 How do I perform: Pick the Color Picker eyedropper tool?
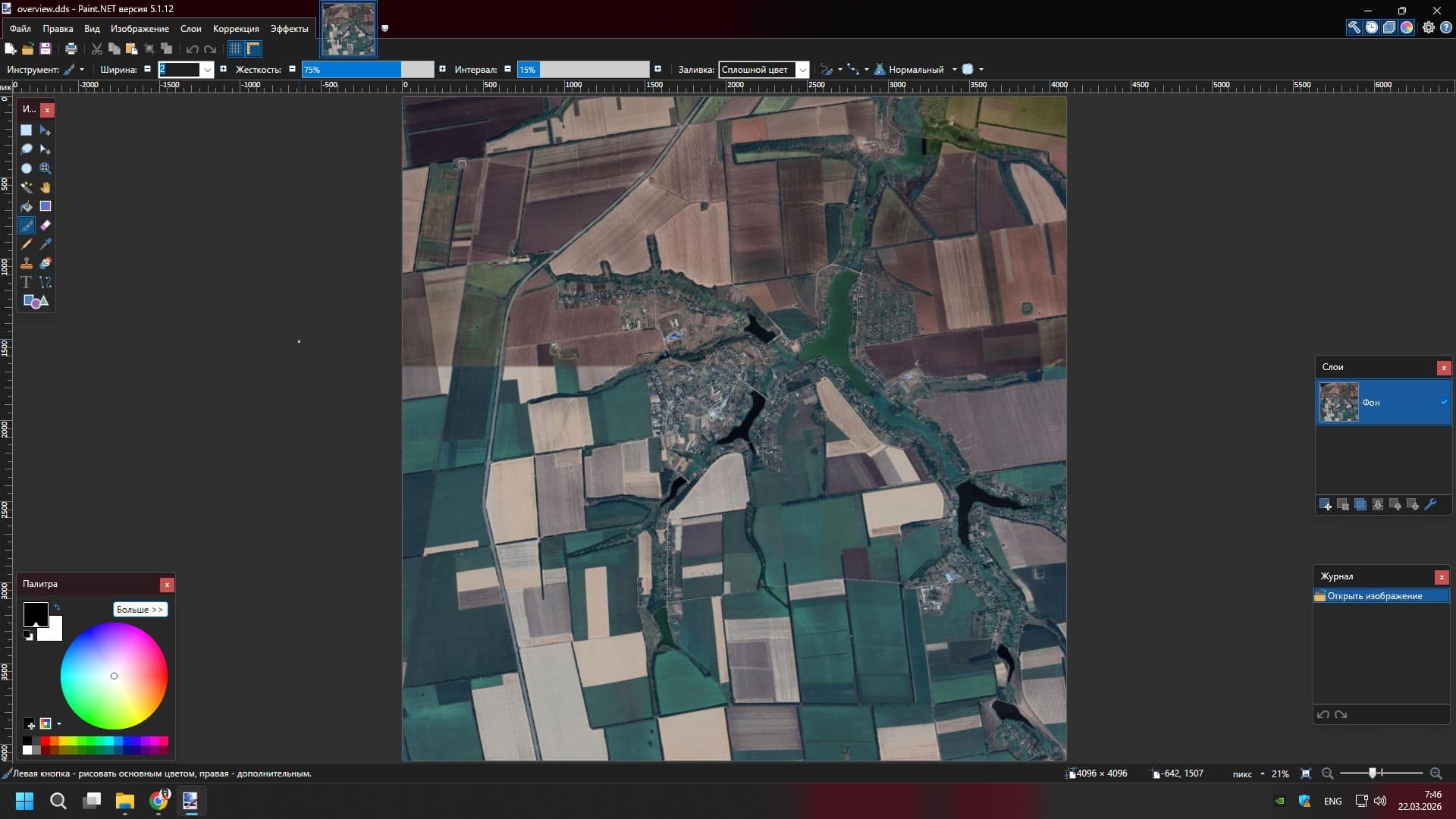point(45,244)
